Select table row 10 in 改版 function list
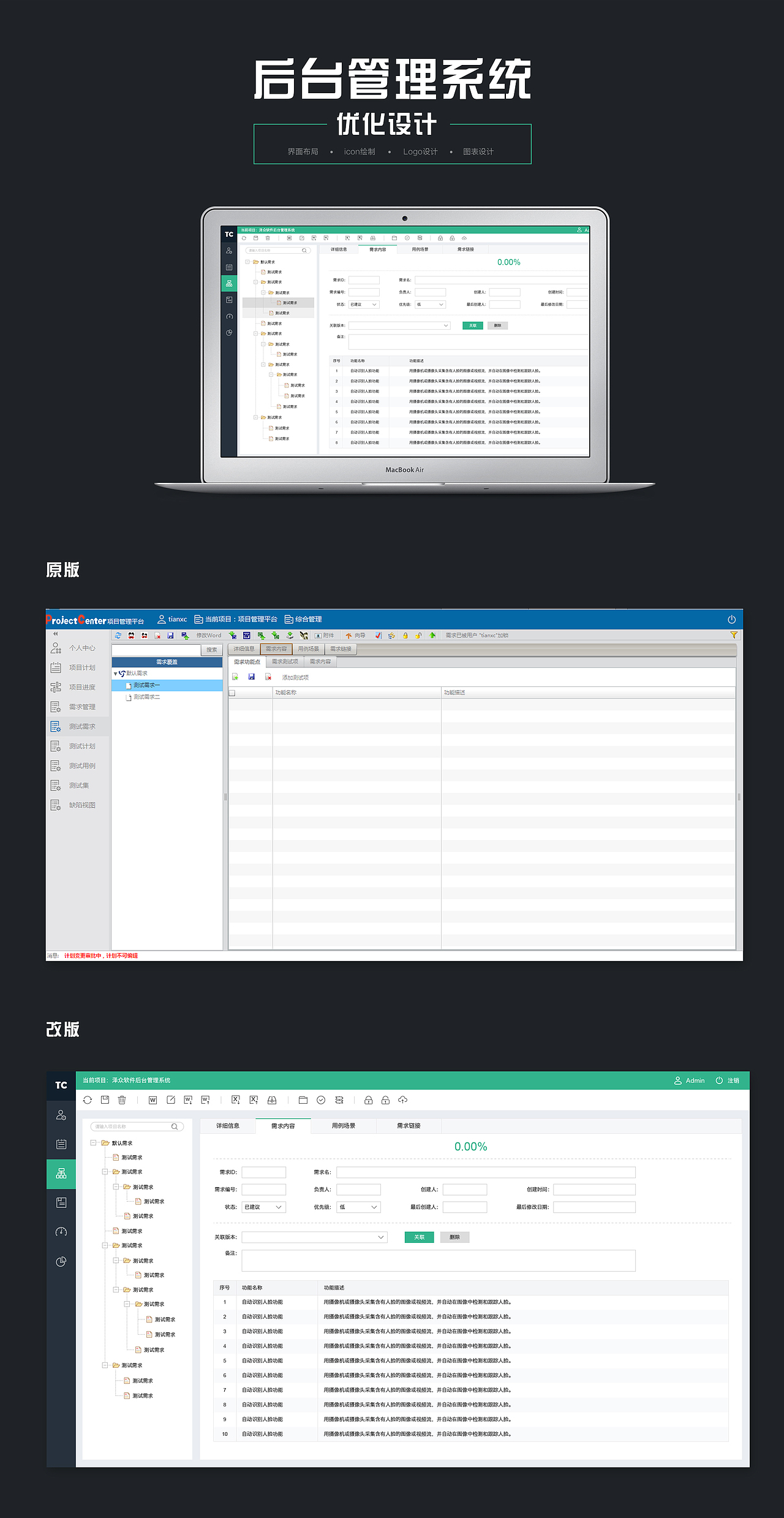Viewport: 784px width, 1518px height. (471, 1434)
